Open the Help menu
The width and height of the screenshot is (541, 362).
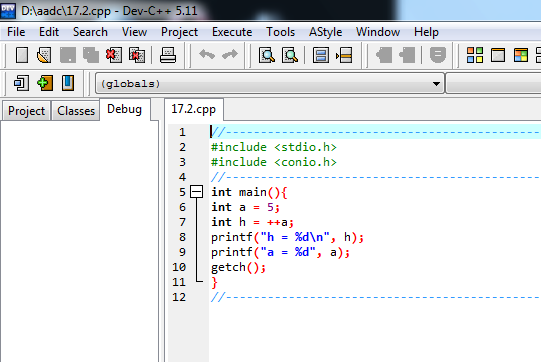tap(426, 32)
